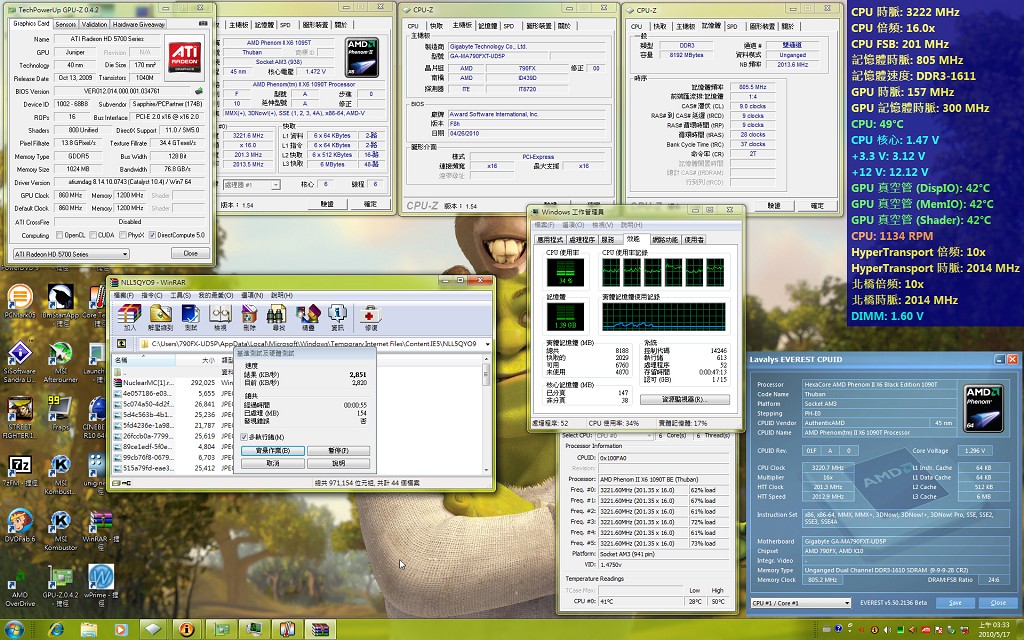Open wPrime desktop shortcut
The image size is (1024, 640).
[101, 586]
